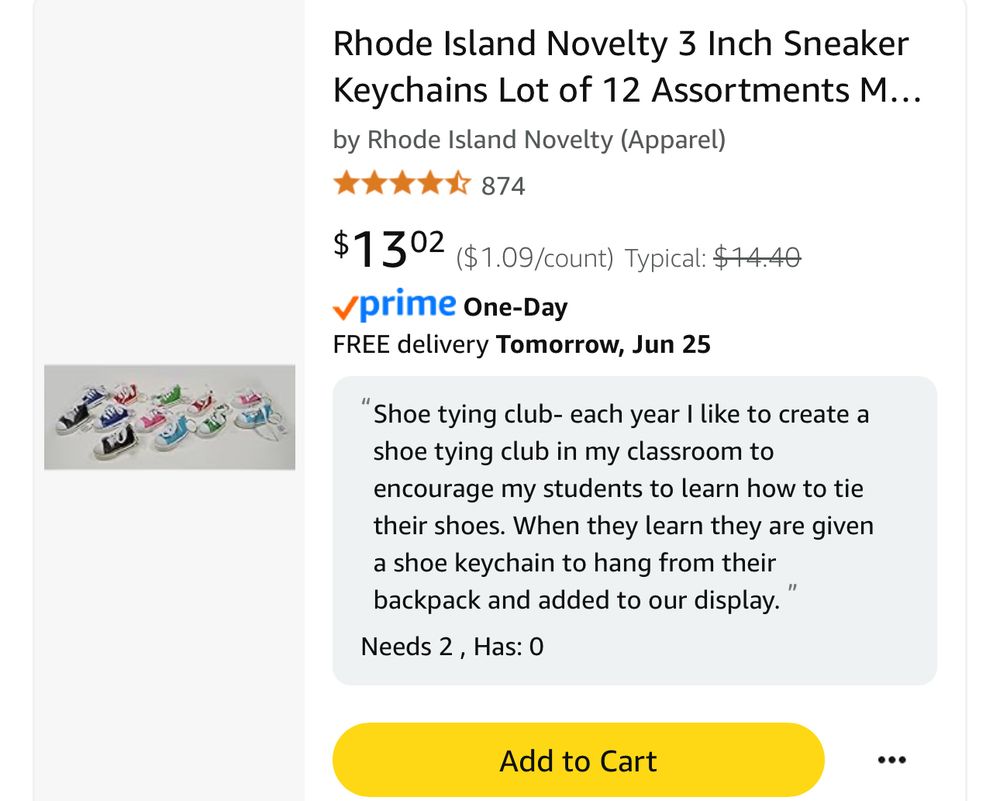Click the orange star rating

point(401,185)
